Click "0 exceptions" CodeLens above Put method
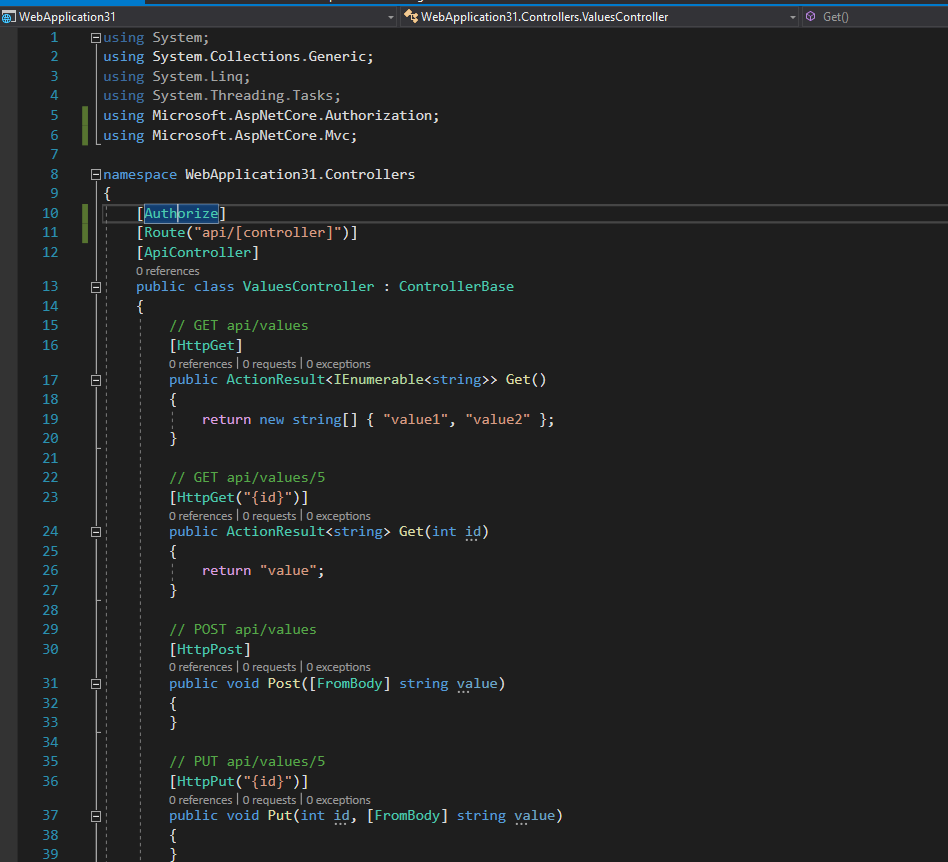Viewport: 948px width, 862px height. coord(338,800)
